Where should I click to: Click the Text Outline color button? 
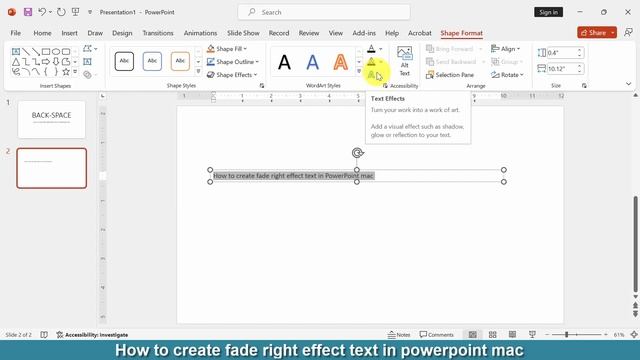pos(371,62)
